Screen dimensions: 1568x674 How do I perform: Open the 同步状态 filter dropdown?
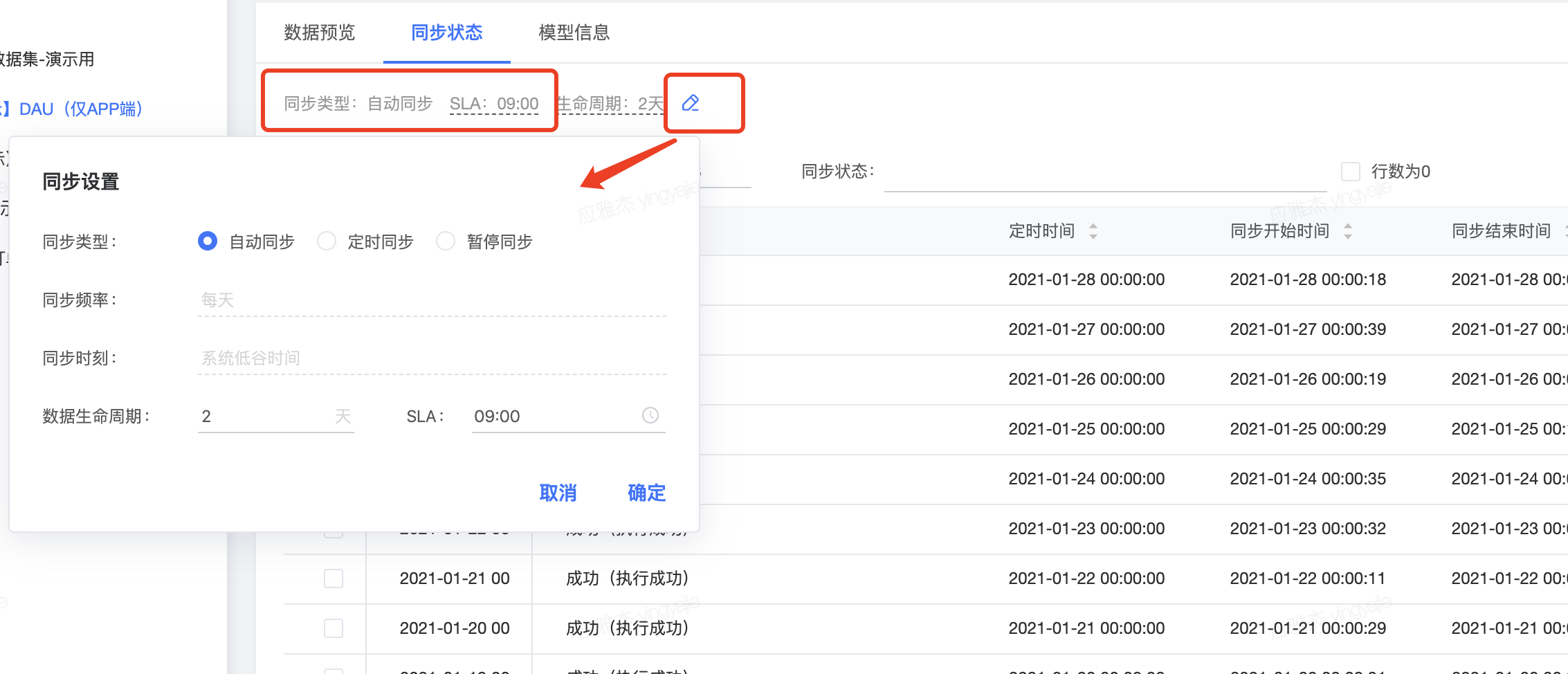coord(1105,173)
